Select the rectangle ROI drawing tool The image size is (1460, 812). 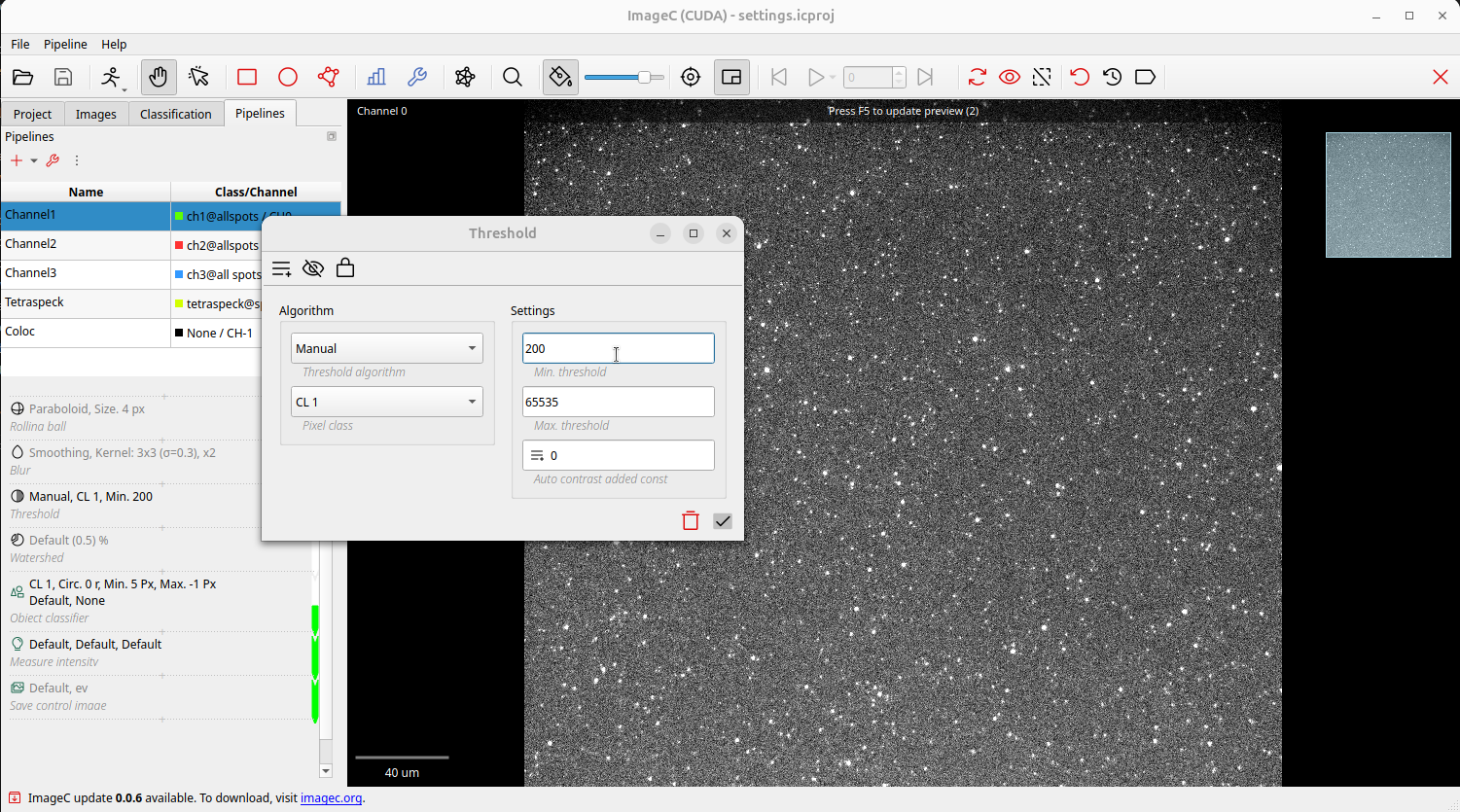(247, 77)
